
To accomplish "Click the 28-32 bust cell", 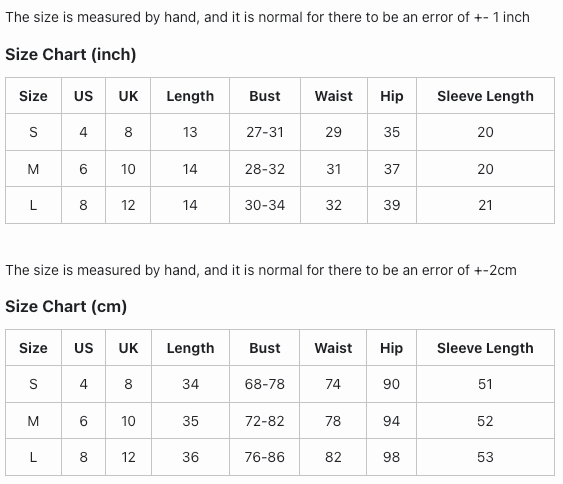I will click(265, 169).
